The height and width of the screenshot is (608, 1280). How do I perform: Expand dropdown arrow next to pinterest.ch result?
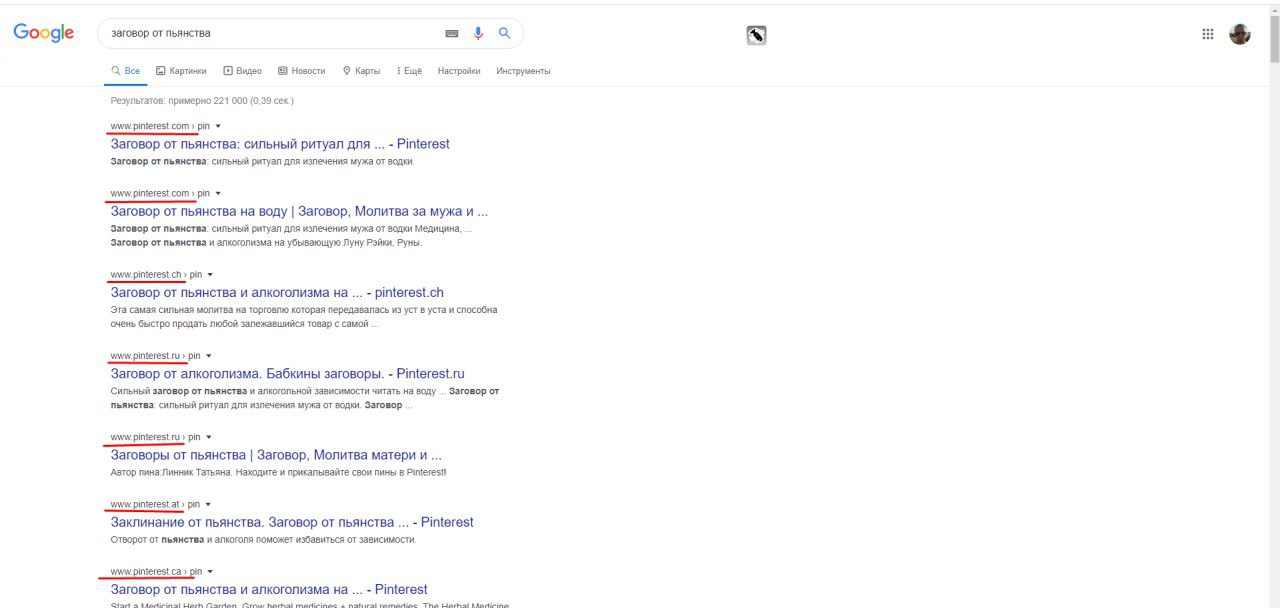coord(210,275)
